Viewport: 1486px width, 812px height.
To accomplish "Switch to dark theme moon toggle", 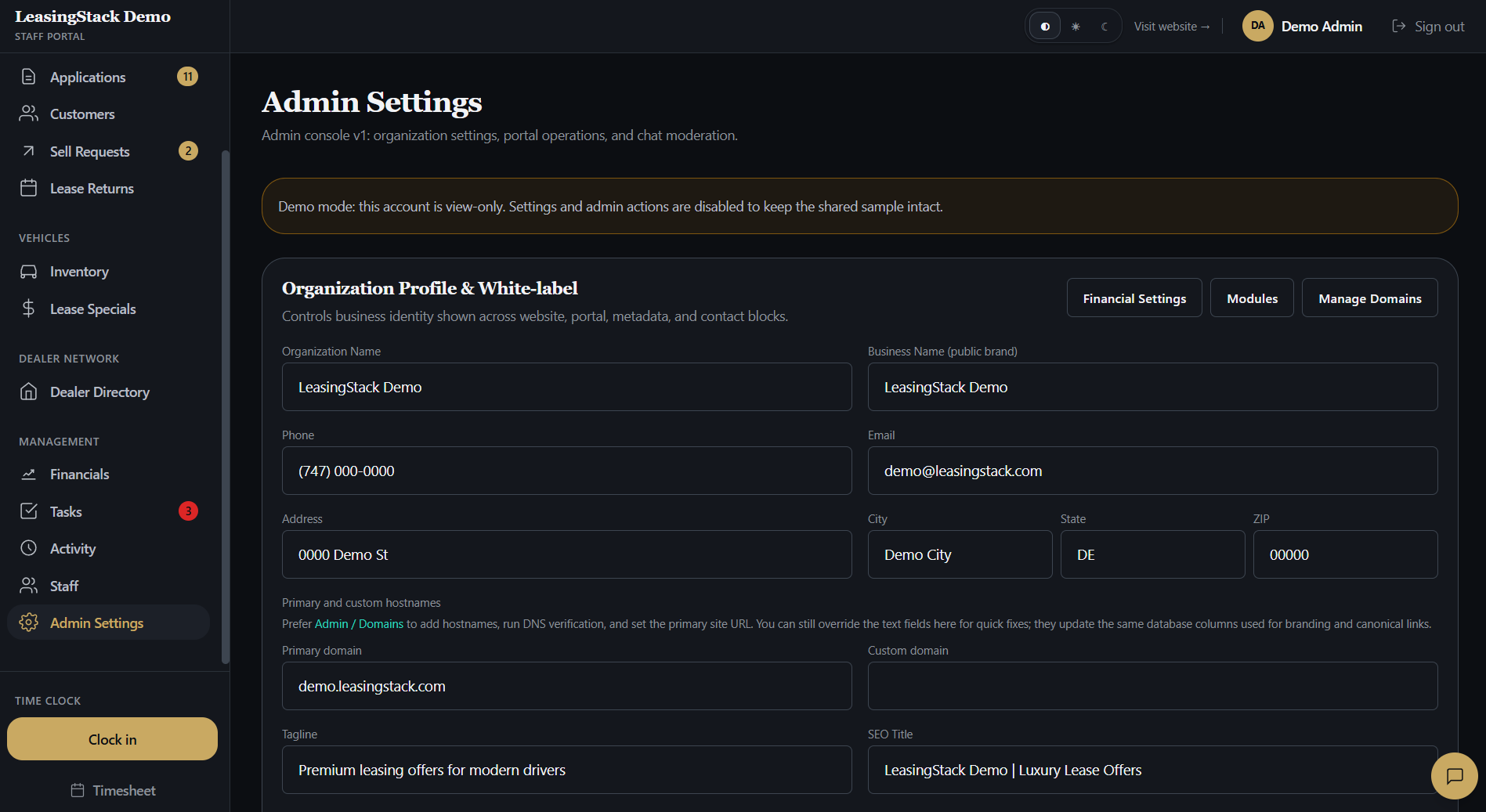I will pos(1105,26).
